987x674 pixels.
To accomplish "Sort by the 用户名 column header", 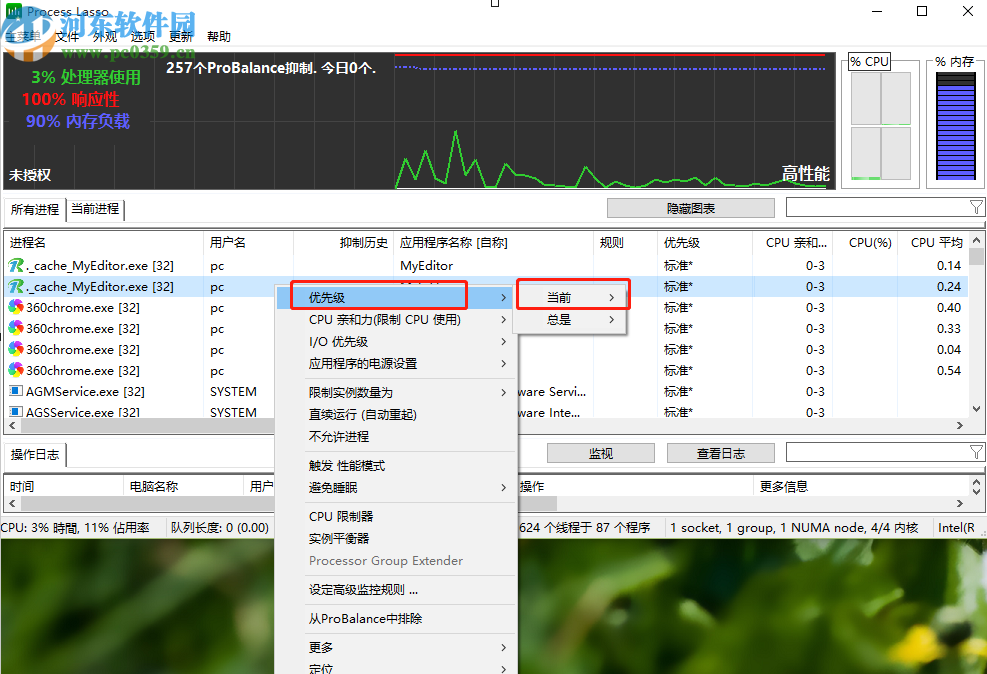I will coord(249,242).
